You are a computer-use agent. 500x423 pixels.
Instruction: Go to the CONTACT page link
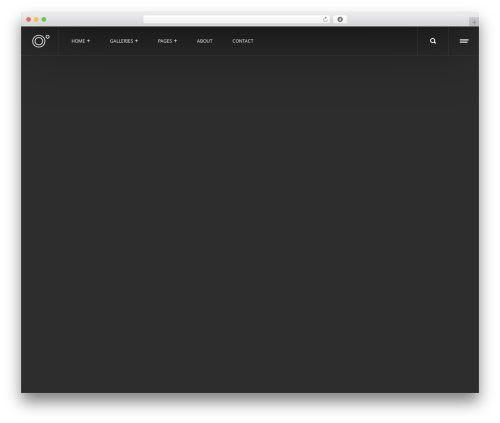pyautogui.click(x=243, y=41)
